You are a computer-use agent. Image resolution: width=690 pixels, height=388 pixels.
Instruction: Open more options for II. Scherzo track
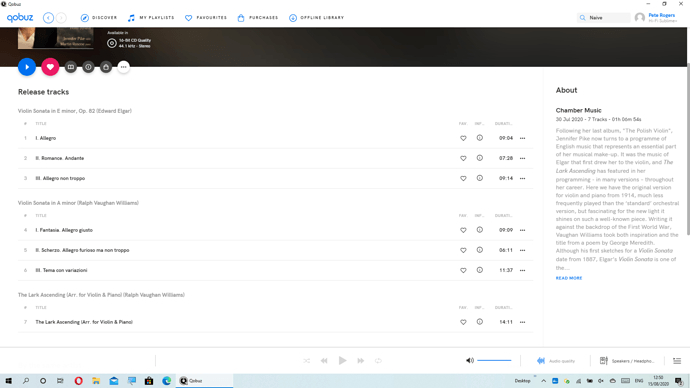[522, 250]
